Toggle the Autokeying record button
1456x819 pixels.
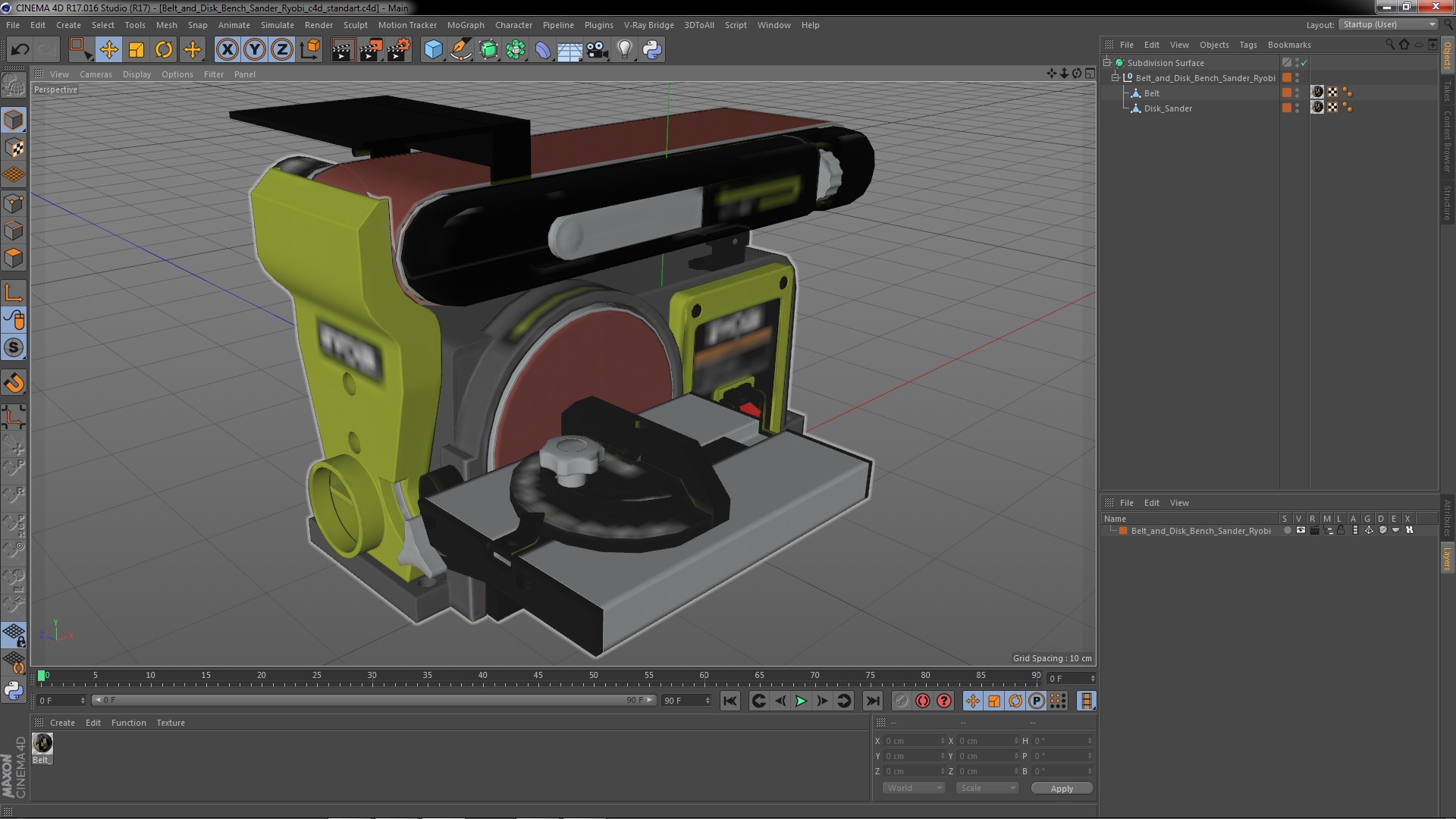(x=922, y=701)
